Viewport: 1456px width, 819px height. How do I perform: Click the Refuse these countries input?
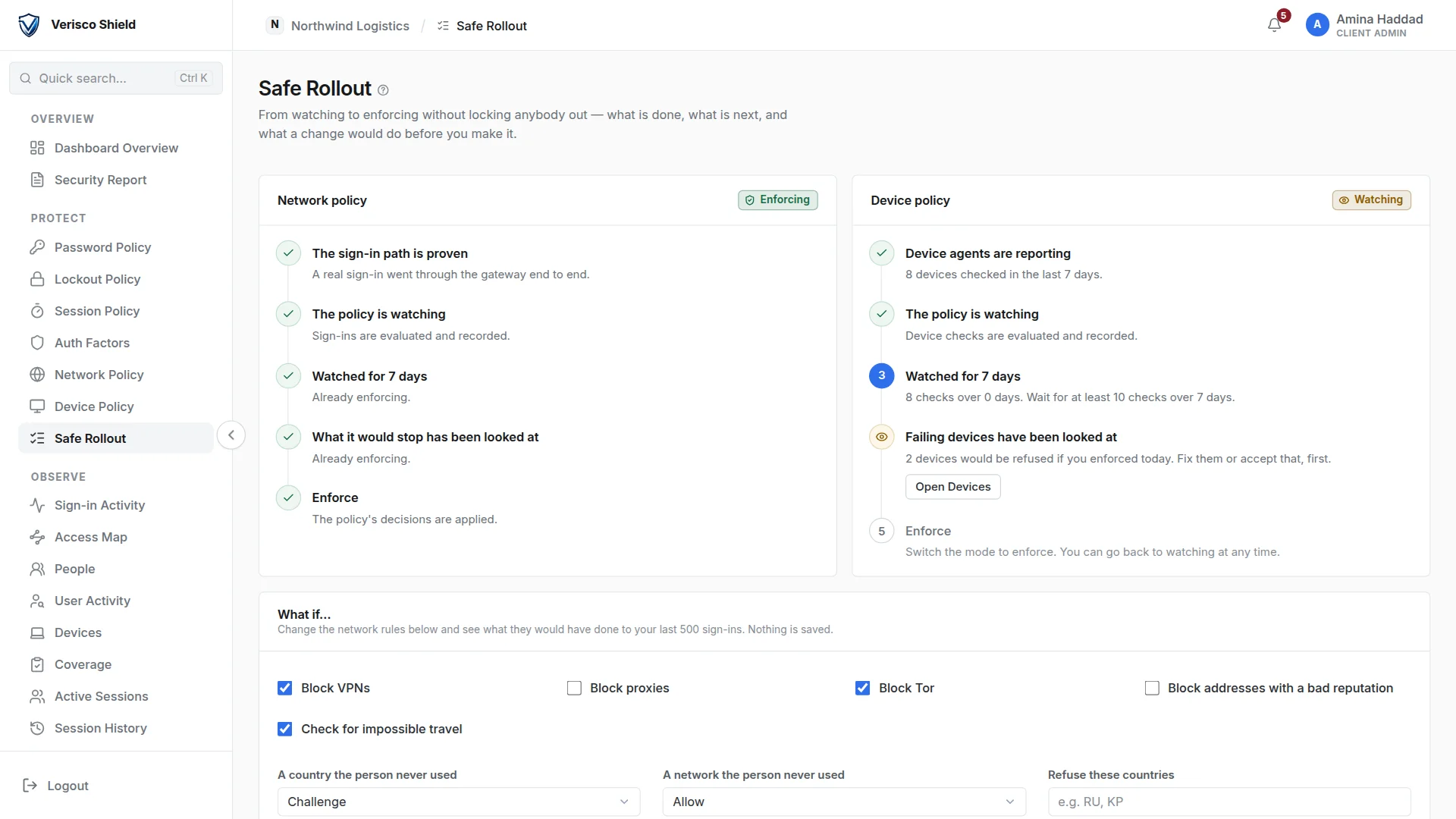click(1229, 802)
